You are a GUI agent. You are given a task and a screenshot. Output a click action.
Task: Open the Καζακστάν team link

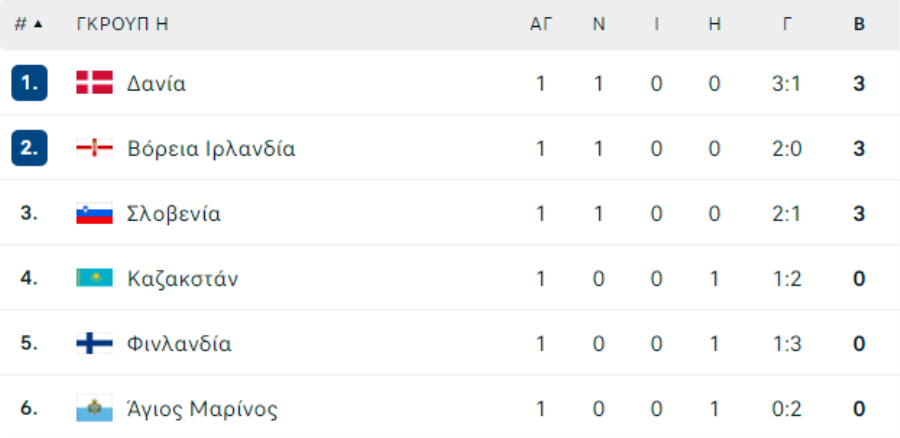click(183, 279)
